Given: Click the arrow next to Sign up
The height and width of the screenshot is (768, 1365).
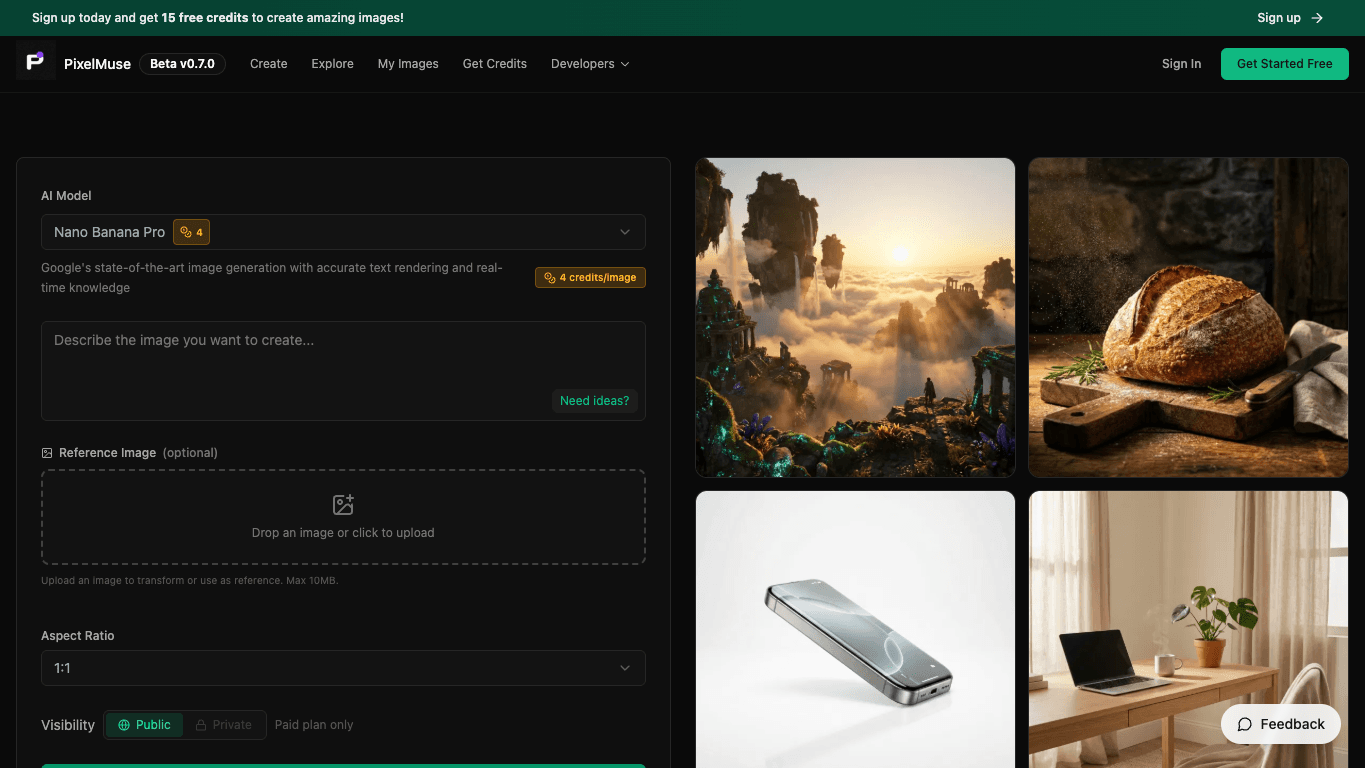Looking at the screenshot, I should click(1317, 18).
